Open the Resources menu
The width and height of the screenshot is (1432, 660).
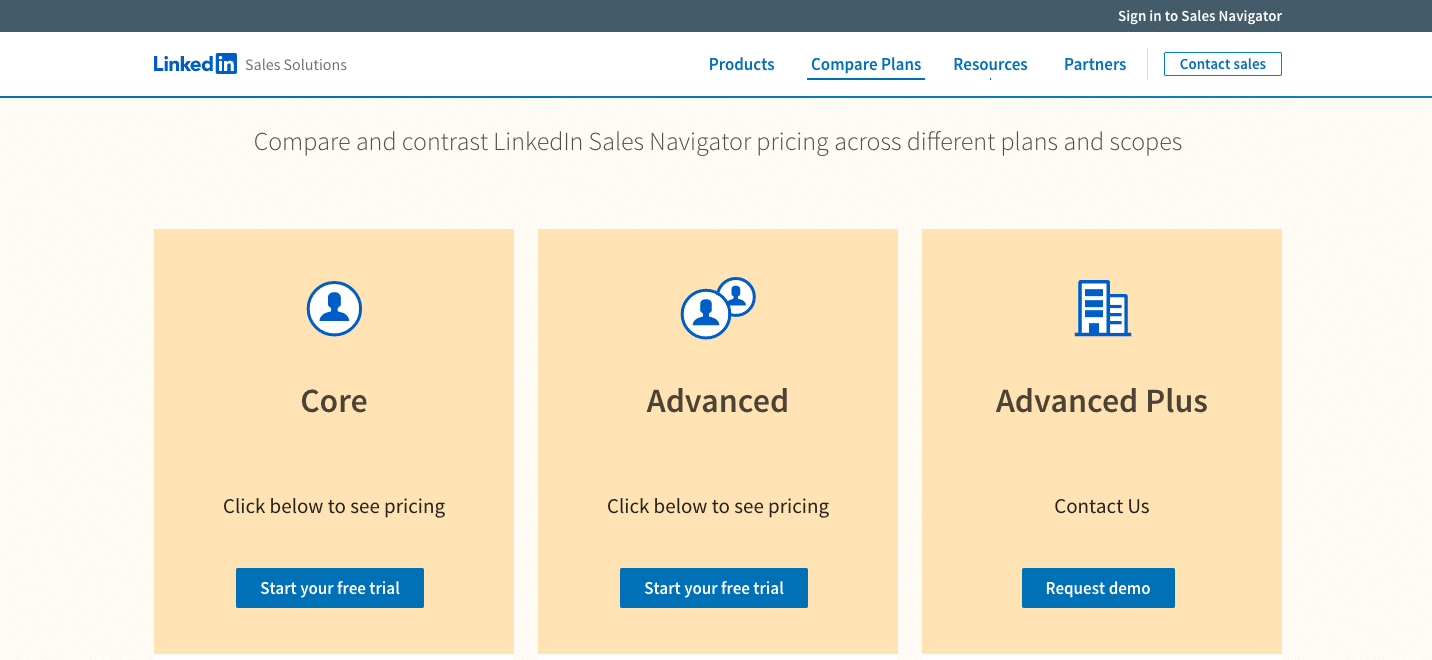pyautogui.click(x=990, y=64)
